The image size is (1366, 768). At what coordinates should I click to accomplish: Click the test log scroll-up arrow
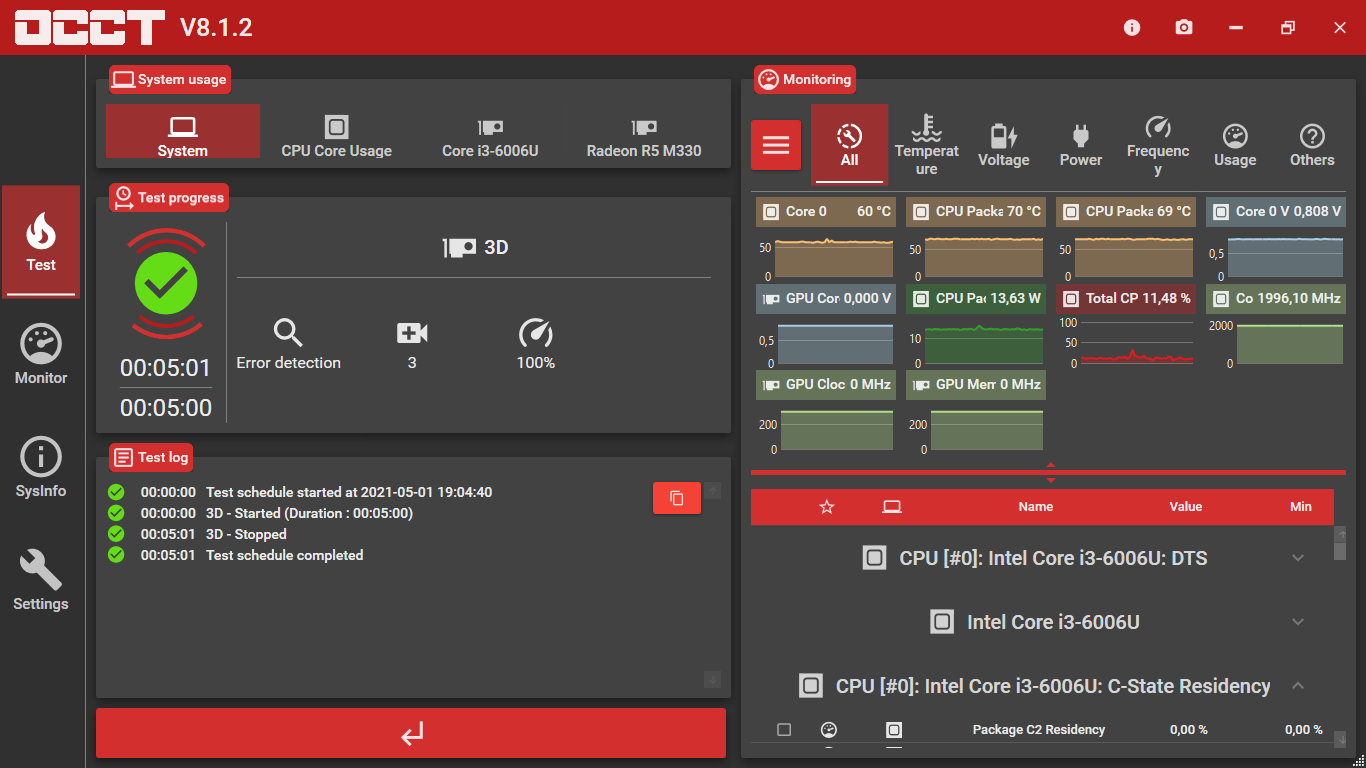click(712, 490)
